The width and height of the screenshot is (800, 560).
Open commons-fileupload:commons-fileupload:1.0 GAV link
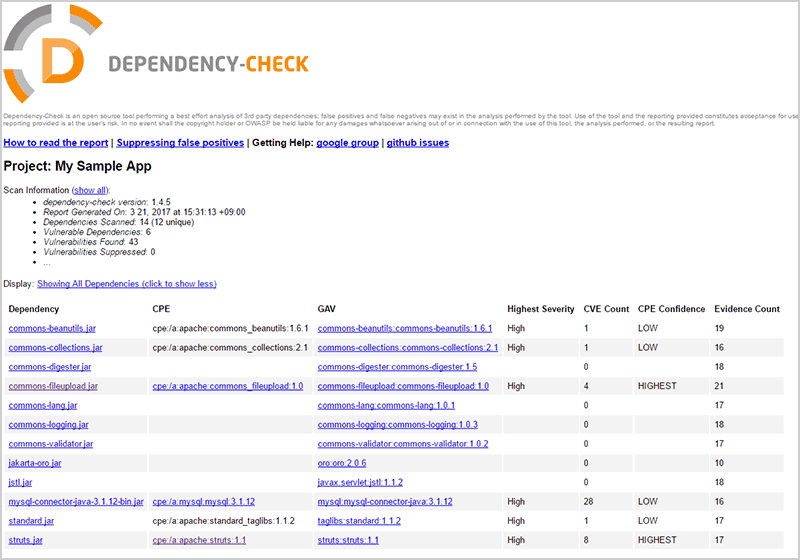(403, 387)
